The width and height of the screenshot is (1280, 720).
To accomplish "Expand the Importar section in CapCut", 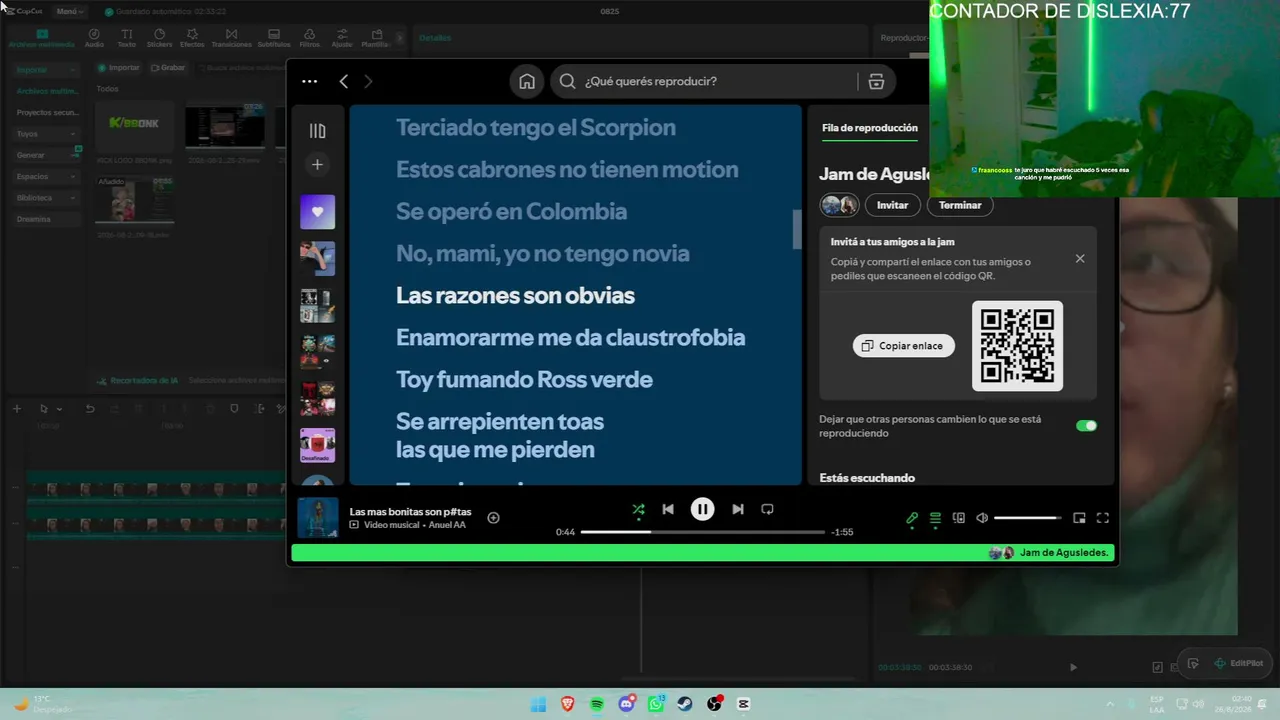I will 46,70.
